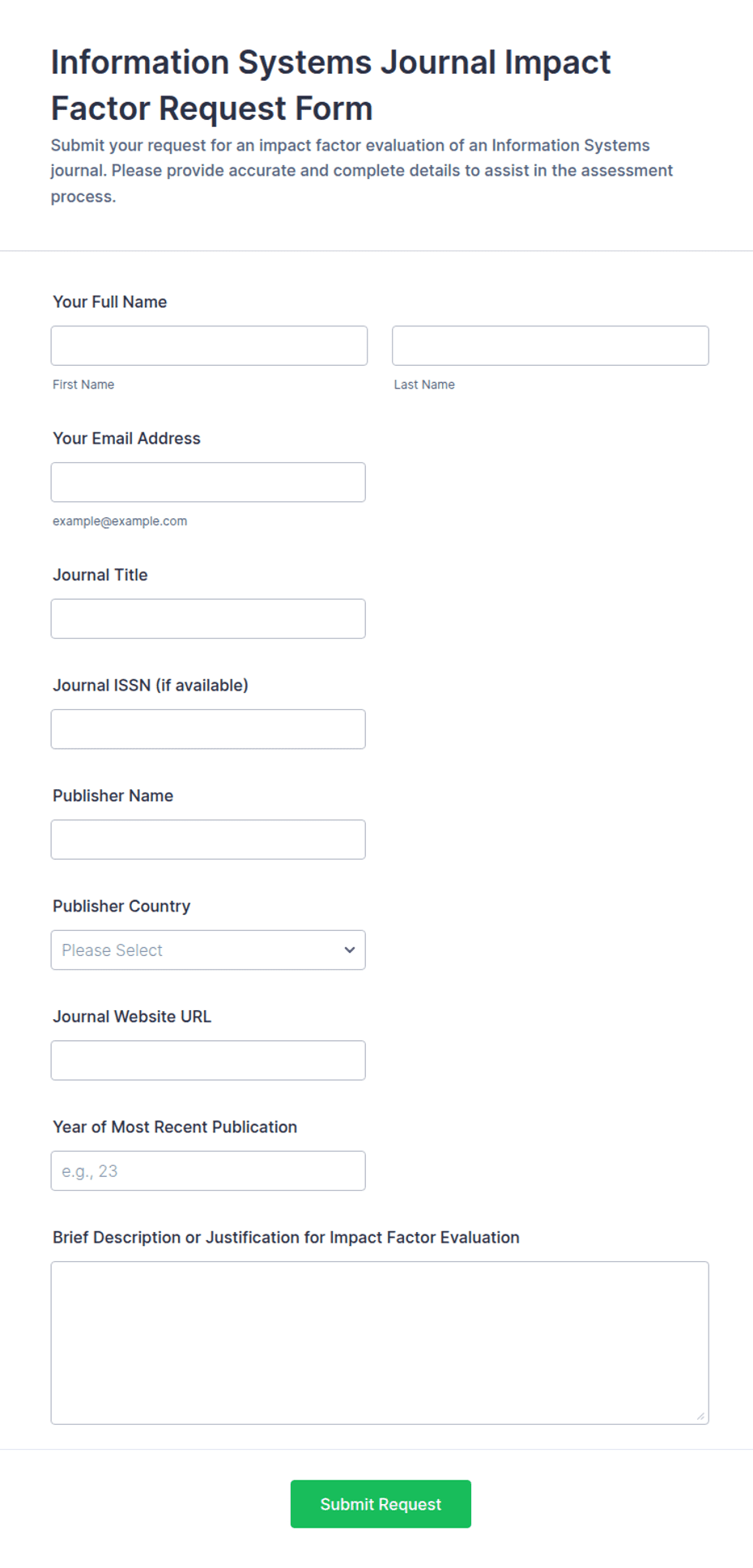Image resolution: width=753 pixels, height=1568 pixels.
Task: Focus the Your Email Address field
Action: [208, 482]
